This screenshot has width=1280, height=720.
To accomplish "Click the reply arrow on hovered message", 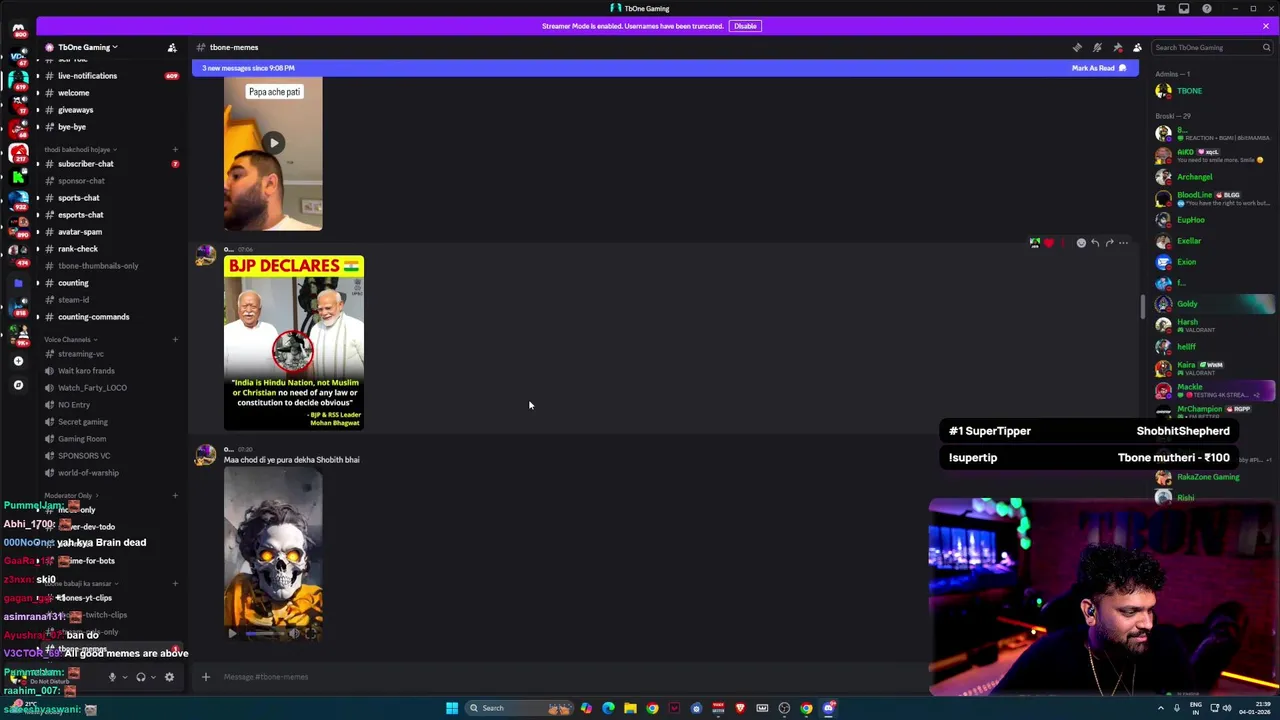I will (x=1095, y=243).
